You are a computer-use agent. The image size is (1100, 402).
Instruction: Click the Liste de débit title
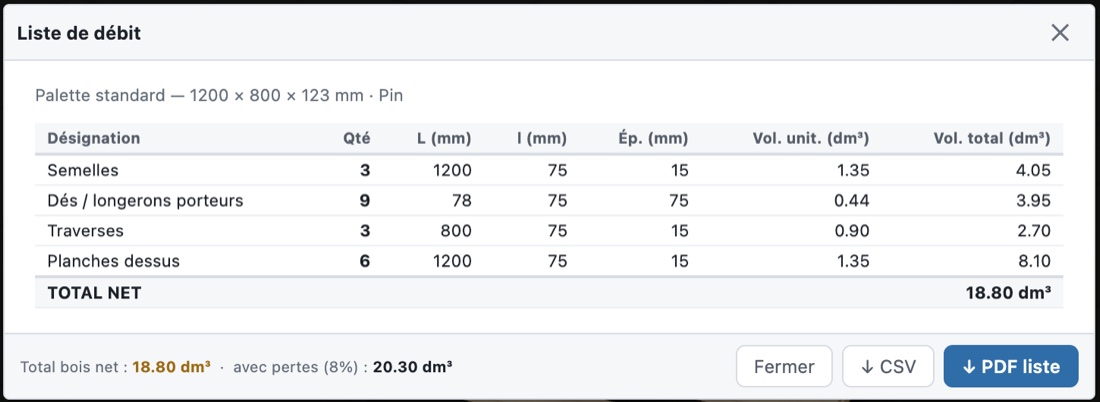coord(79,33)
